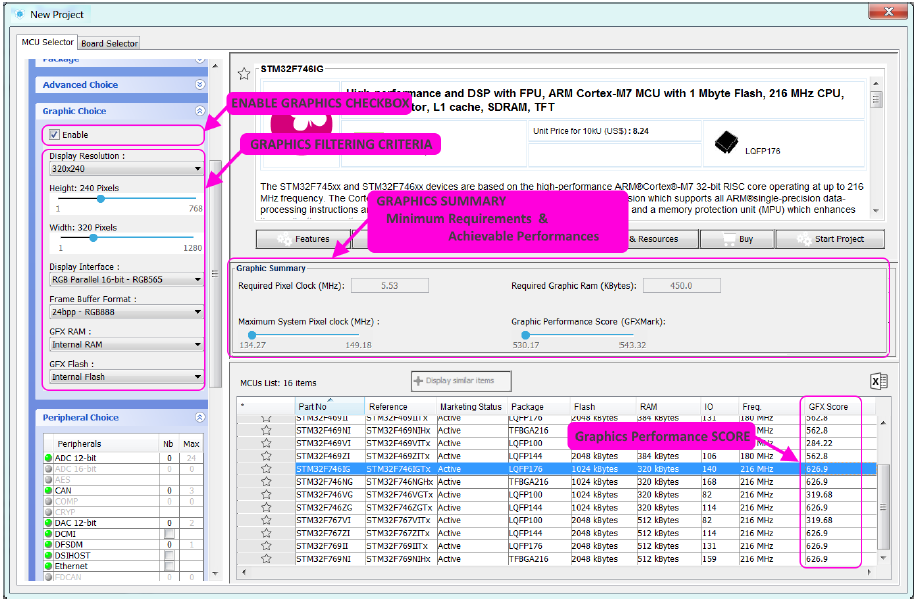Screen dimensions: 918x602
Task: Click the Buy button
Action: (737, 239)
